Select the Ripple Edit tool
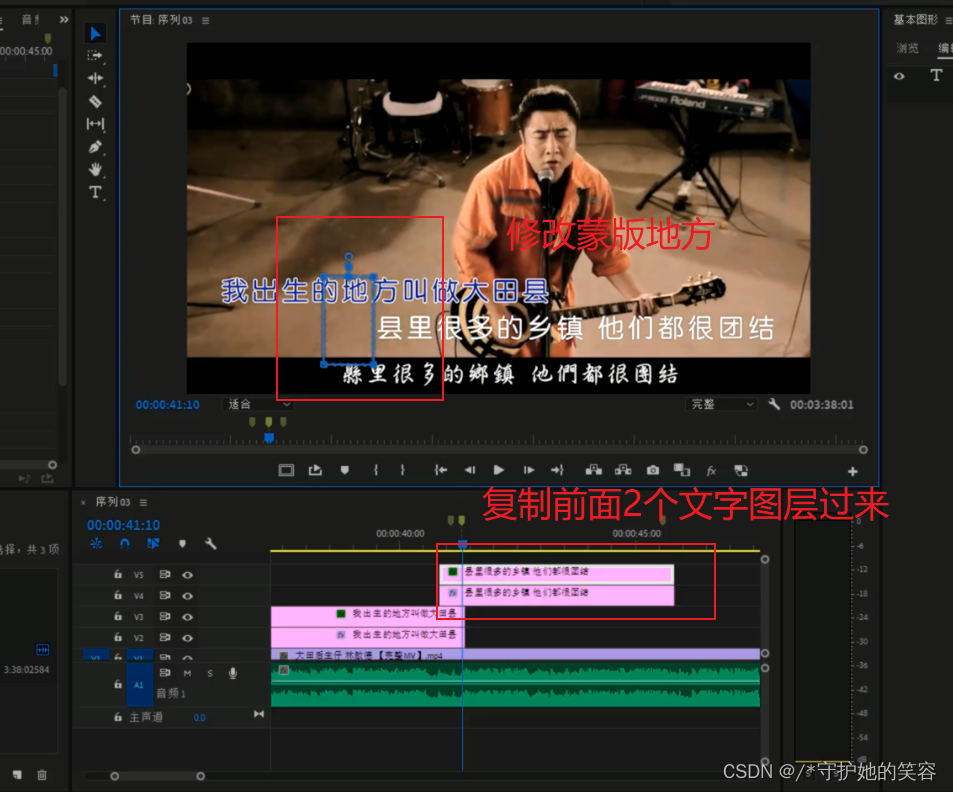953x792 pixels. click(x=95, y=78)
